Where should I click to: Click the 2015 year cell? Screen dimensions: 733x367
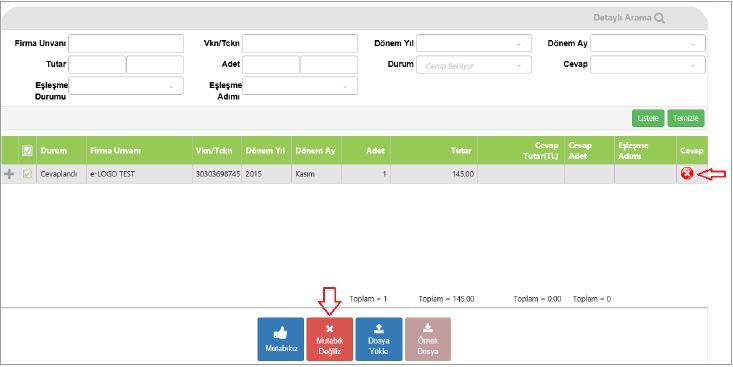pos(266,174)
